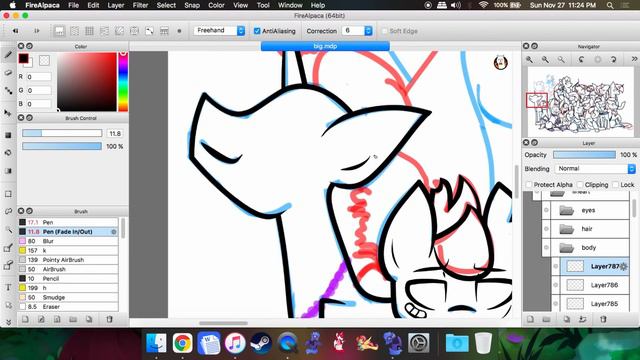Open the Blending mode dropdown
This screenshot has height=360, width=640.
coord(595,169)
